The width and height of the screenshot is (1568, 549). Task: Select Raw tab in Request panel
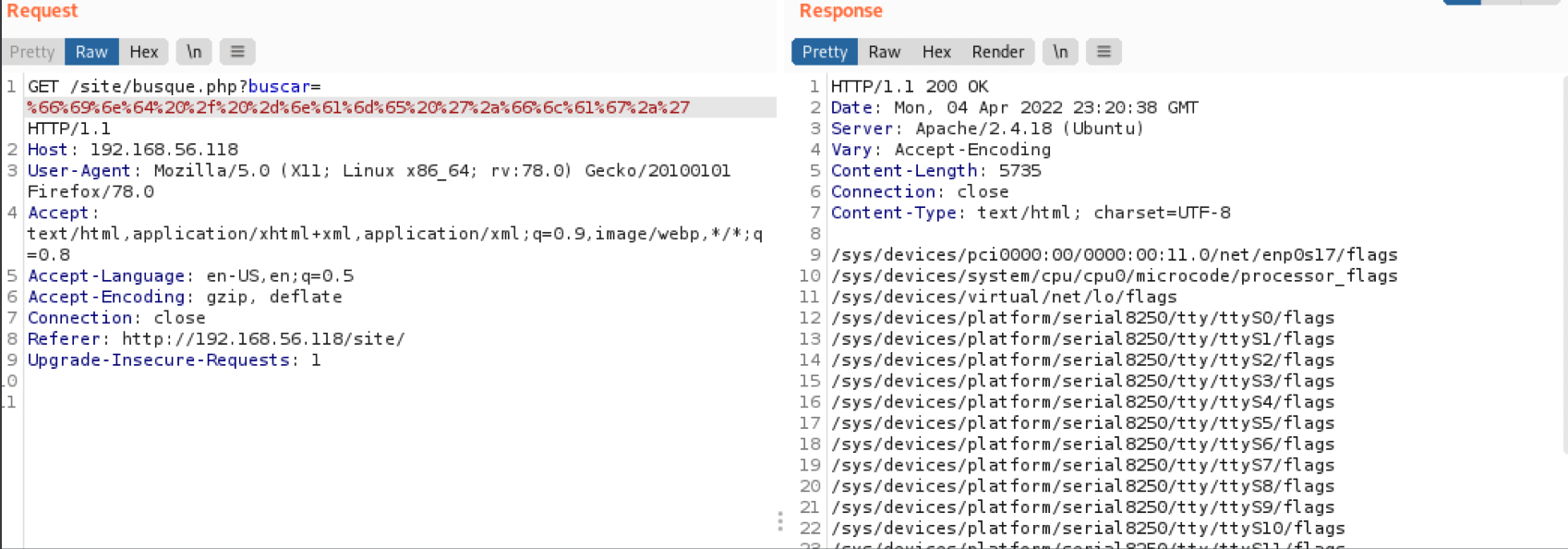[91, 52]
